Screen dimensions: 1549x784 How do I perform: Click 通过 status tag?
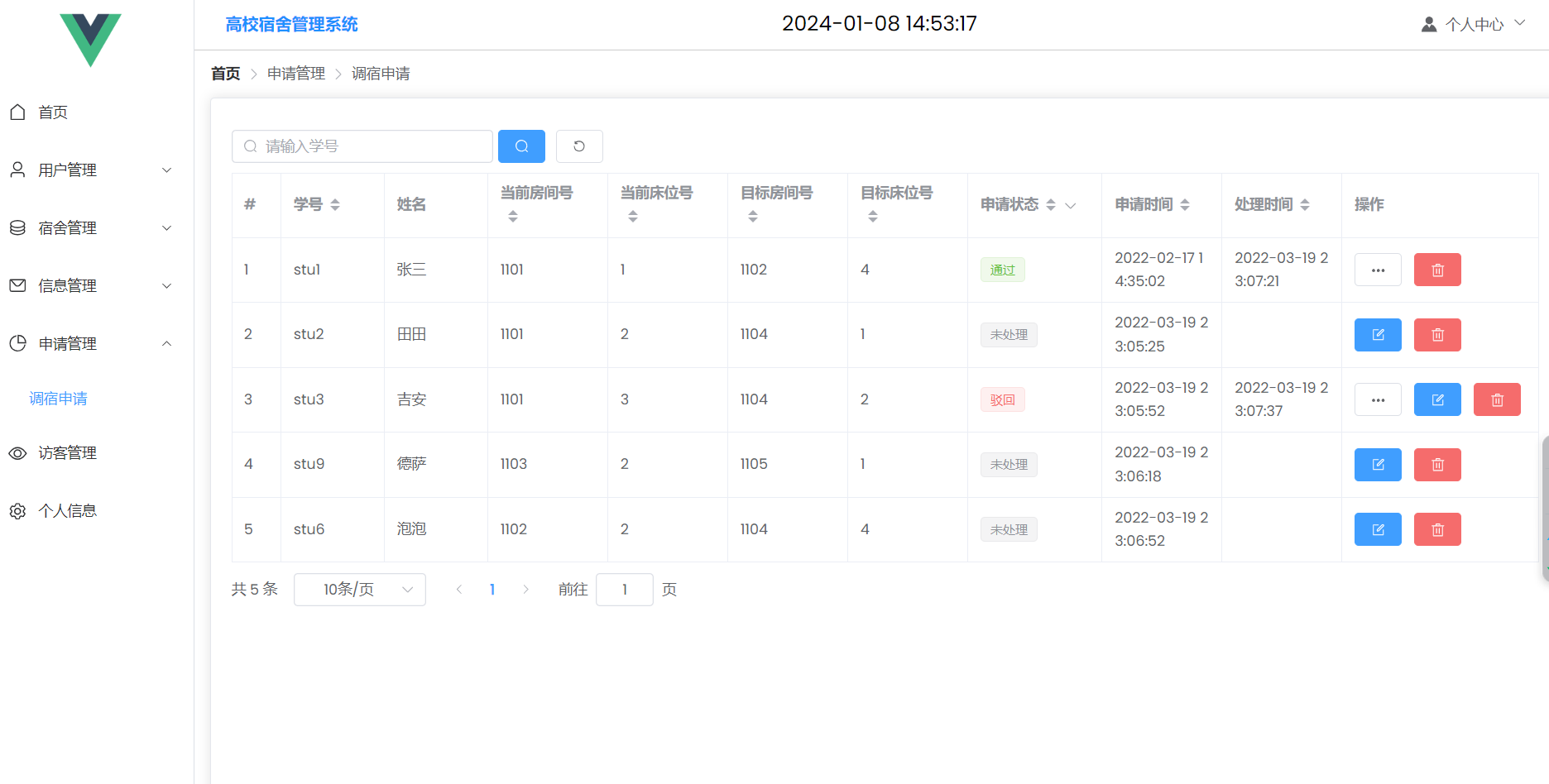(x=1002, y=270)
